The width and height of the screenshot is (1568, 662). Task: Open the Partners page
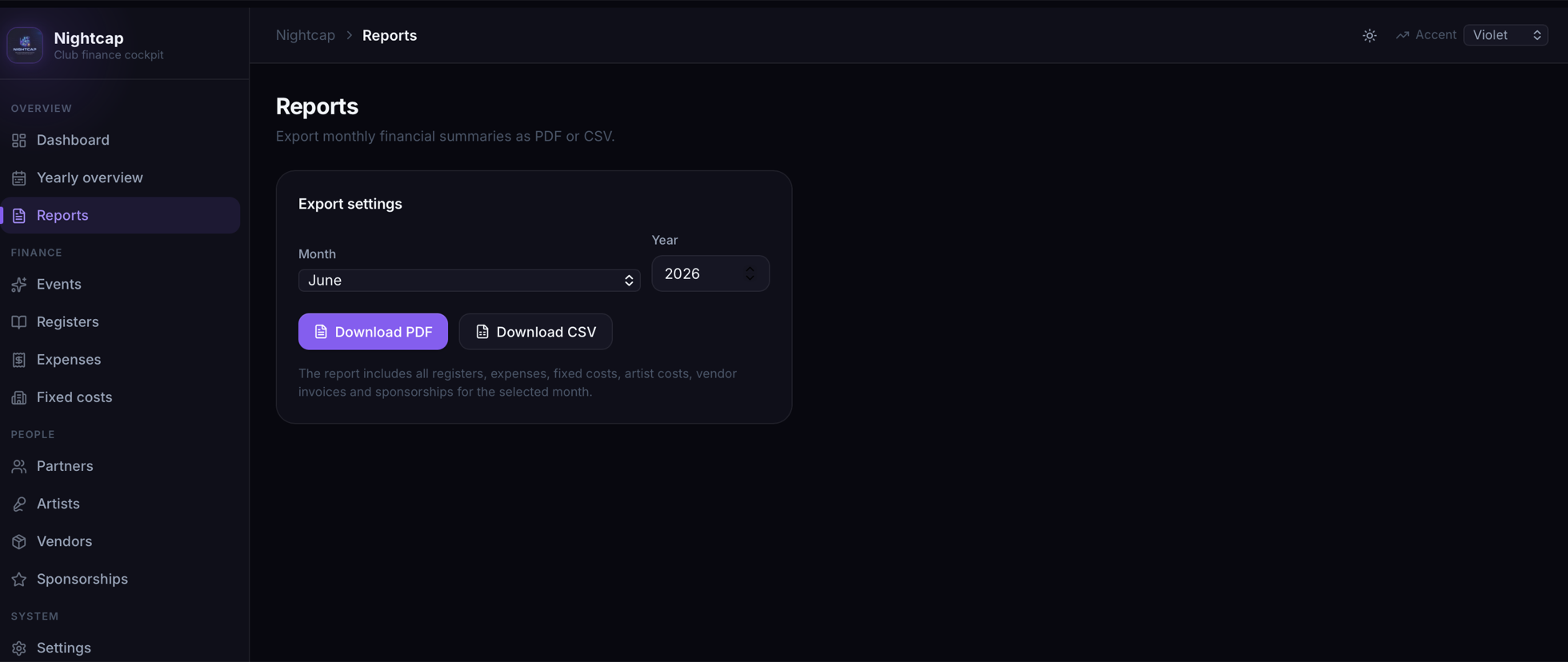[120, 465]
